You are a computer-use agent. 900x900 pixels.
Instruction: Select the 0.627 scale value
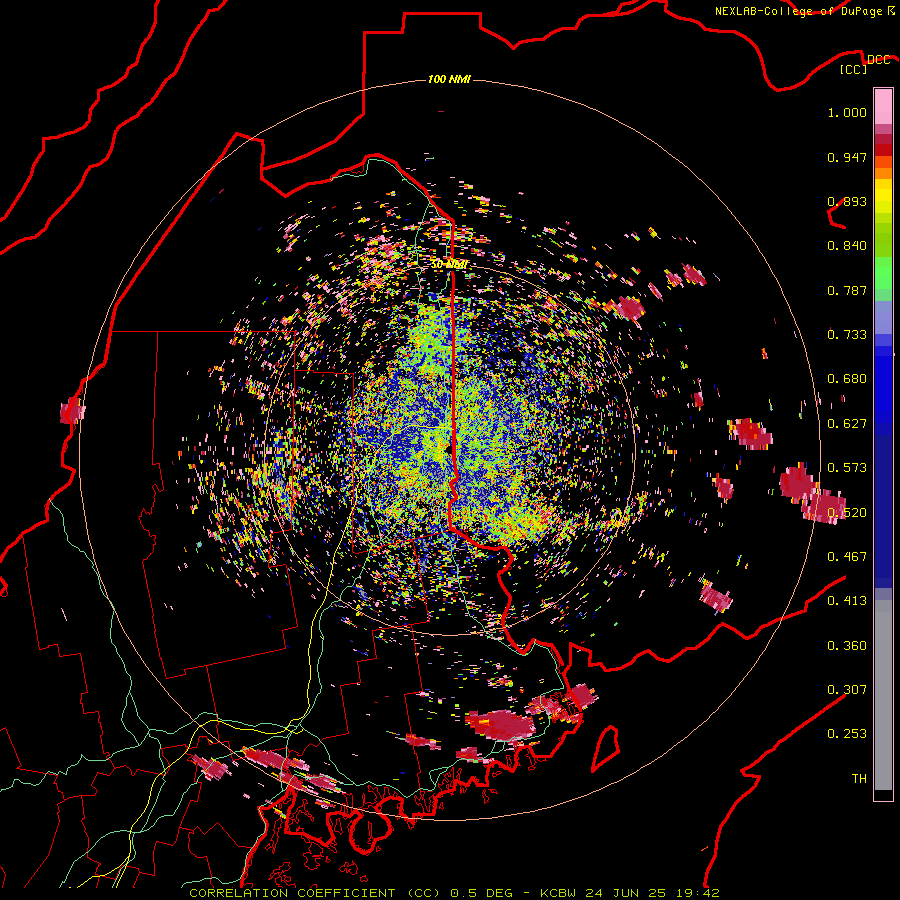pyautogui.click(x=847, y=424)
